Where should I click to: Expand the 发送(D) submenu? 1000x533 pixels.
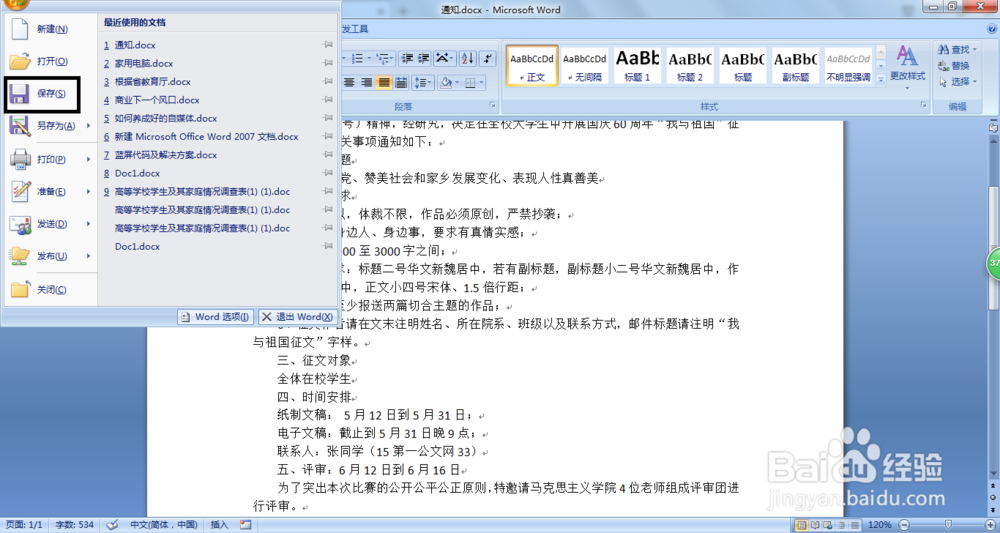89,224
